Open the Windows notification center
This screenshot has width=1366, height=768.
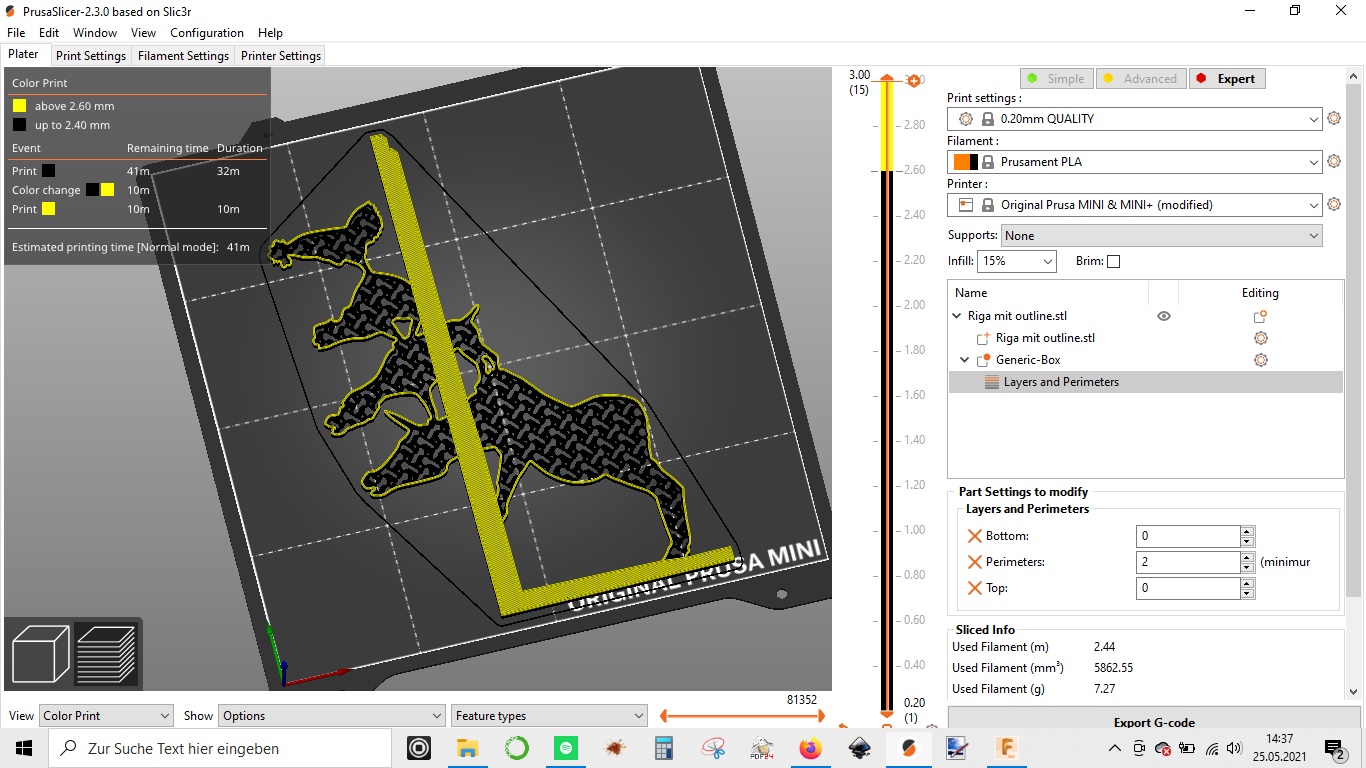coord(1335,749)
